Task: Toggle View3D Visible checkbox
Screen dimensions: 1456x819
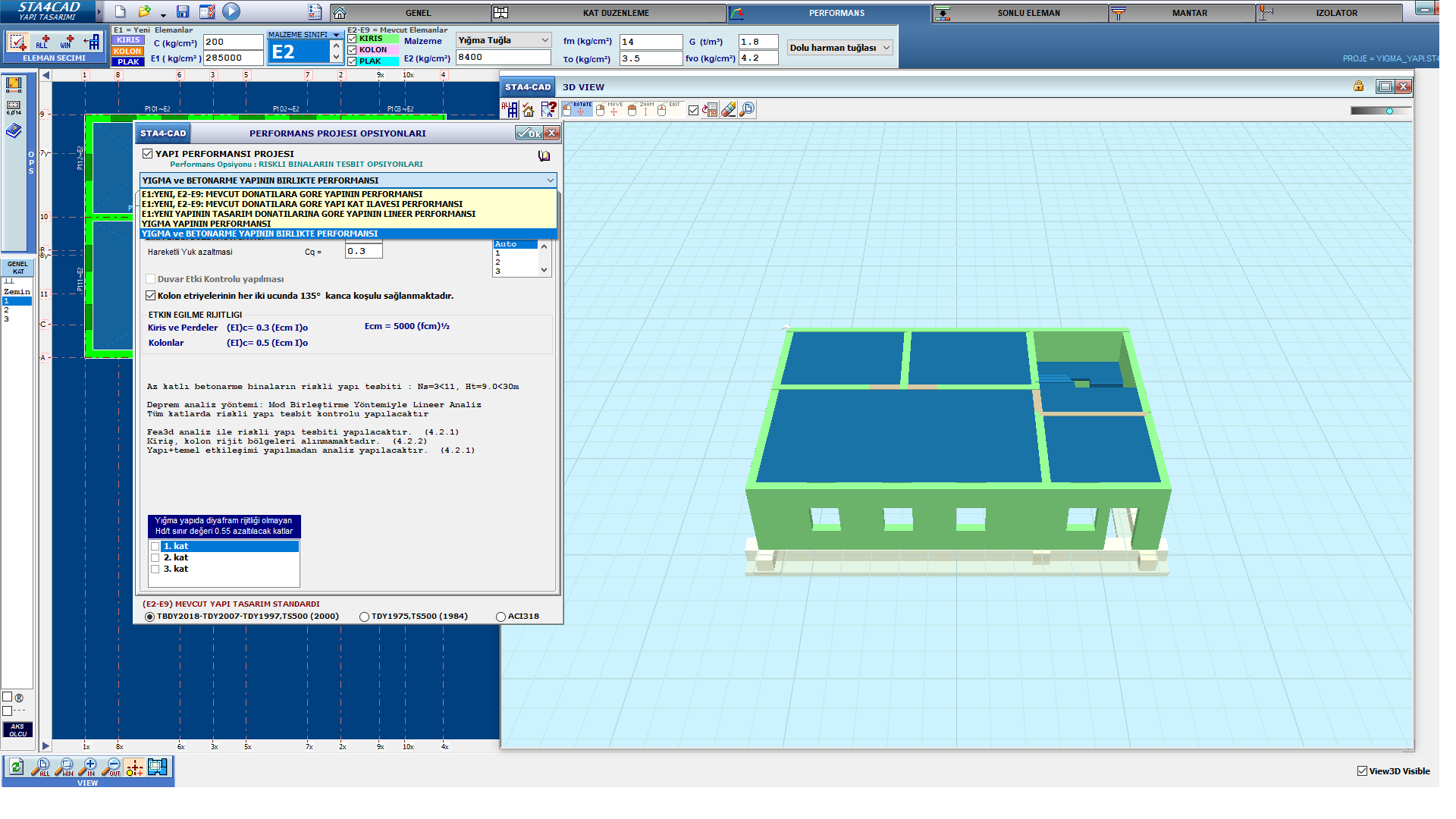Action: [x=1363, y=771]
